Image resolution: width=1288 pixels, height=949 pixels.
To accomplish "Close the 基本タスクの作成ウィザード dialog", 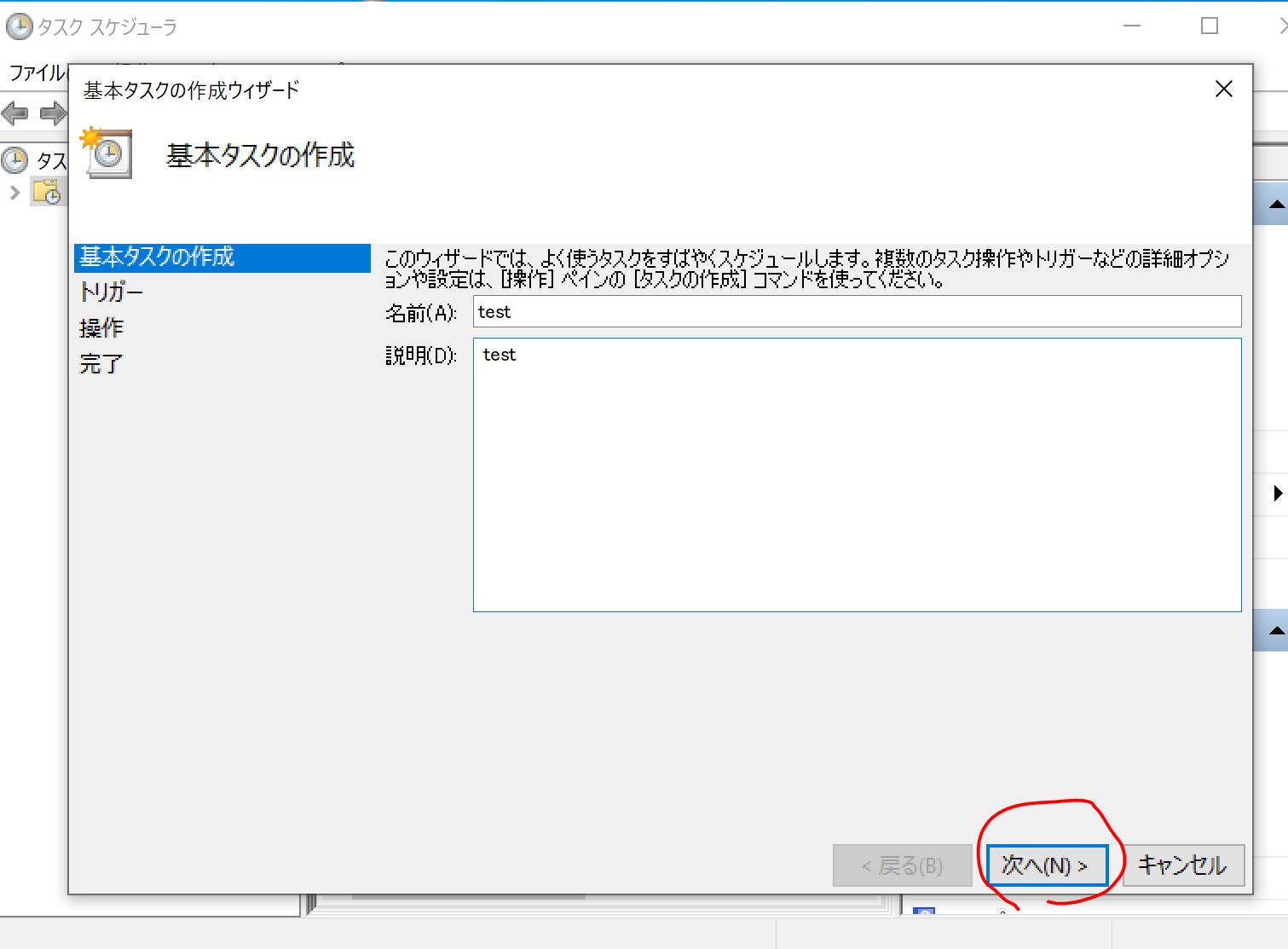I will tap(1223, 90).
